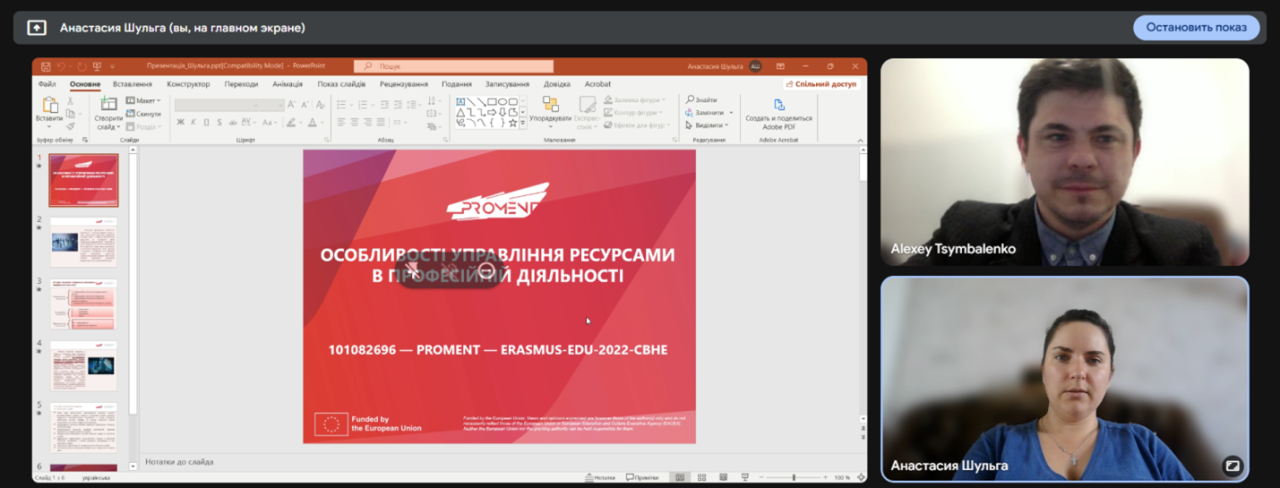Adjust the zoom slider in status bar

[x=793, y=478]
